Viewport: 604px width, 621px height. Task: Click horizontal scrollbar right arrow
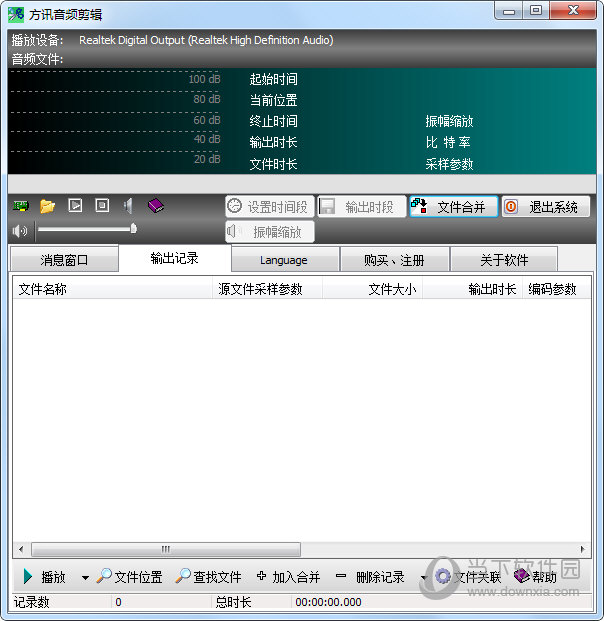pyautogui.click(x=583, y=549)
